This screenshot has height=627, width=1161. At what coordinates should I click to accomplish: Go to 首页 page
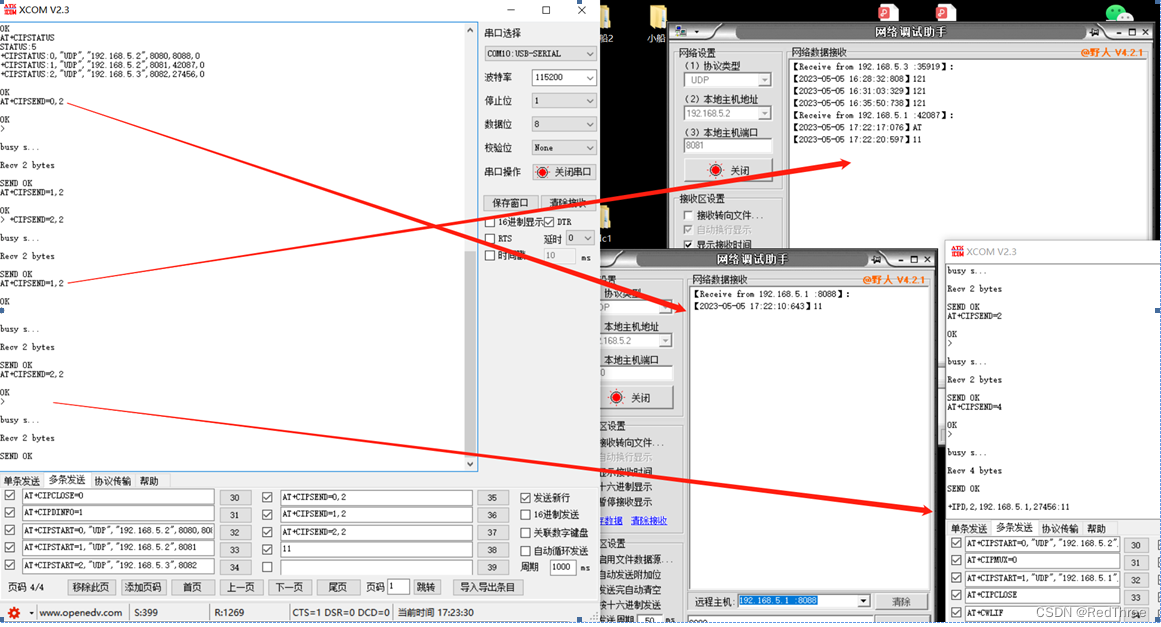click(x=192, y=587)
